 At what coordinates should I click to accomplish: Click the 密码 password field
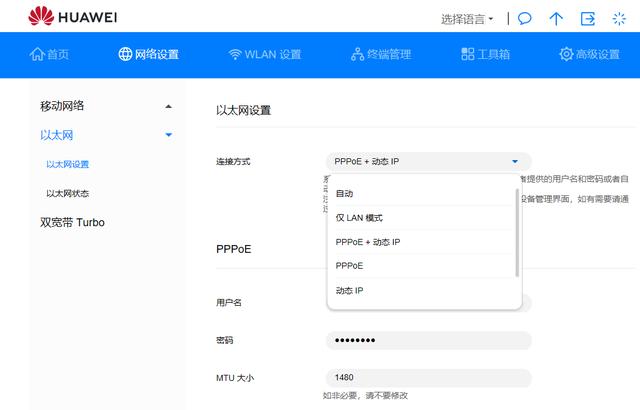click(x=429, y=340)
